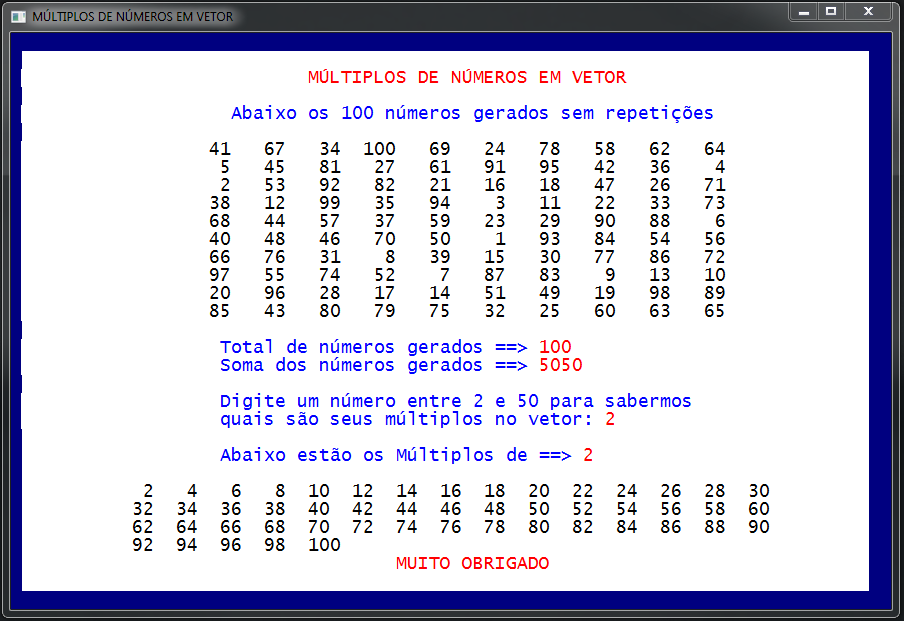This screenshot has width=904, height=621.
Task: Click the red sum value 5050
Action: click(560, 365)
